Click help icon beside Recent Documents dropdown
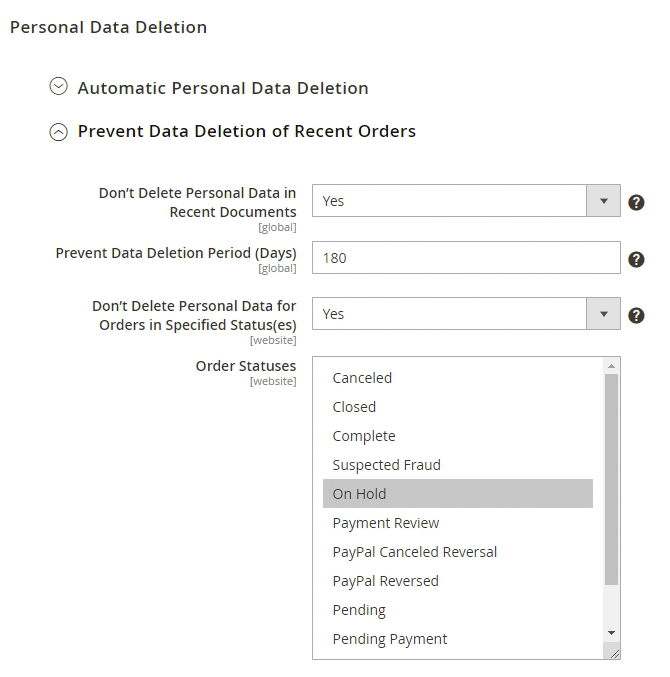Viewport: 670px width, 677px height. [636, 202]
